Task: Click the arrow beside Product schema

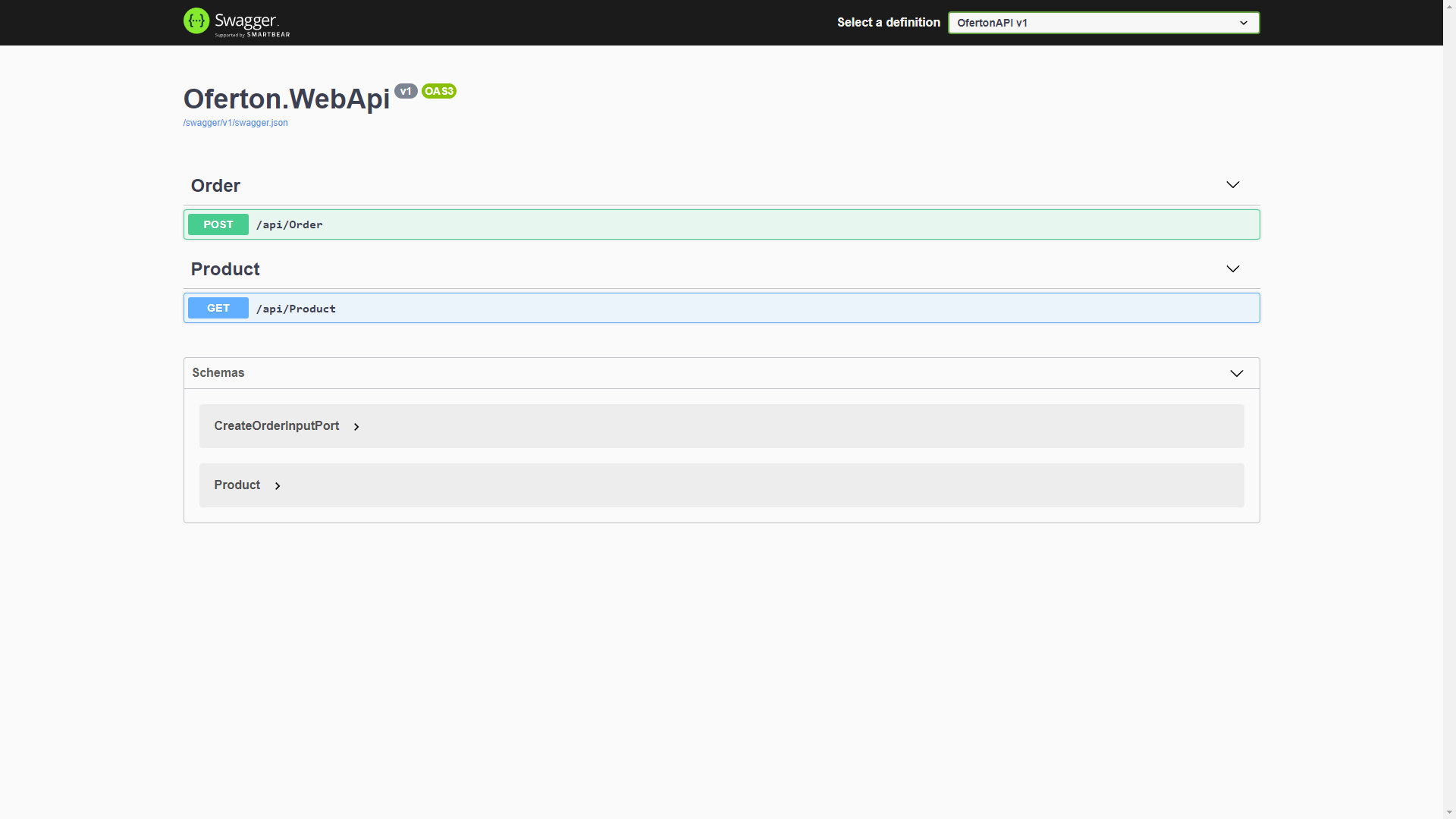Action: tap(278, 485)
